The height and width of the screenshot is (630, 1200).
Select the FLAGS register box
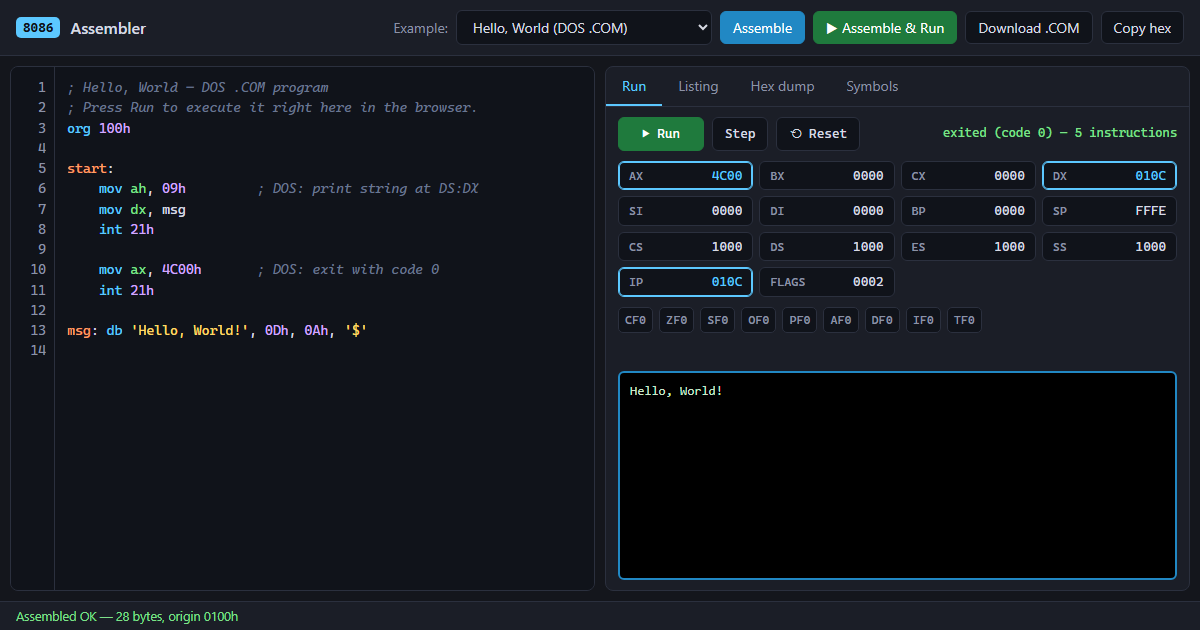(x=827, y=282)
